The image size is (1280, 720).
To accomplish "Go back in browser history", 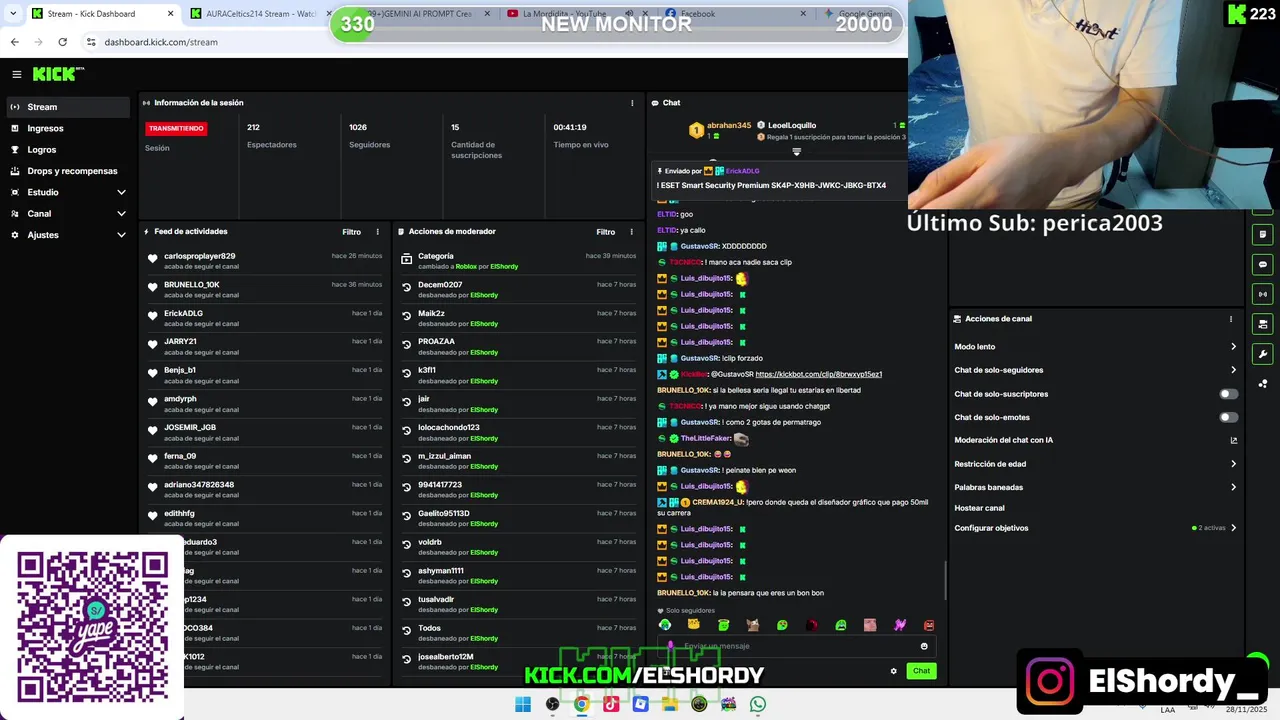I will coord(14,42).
